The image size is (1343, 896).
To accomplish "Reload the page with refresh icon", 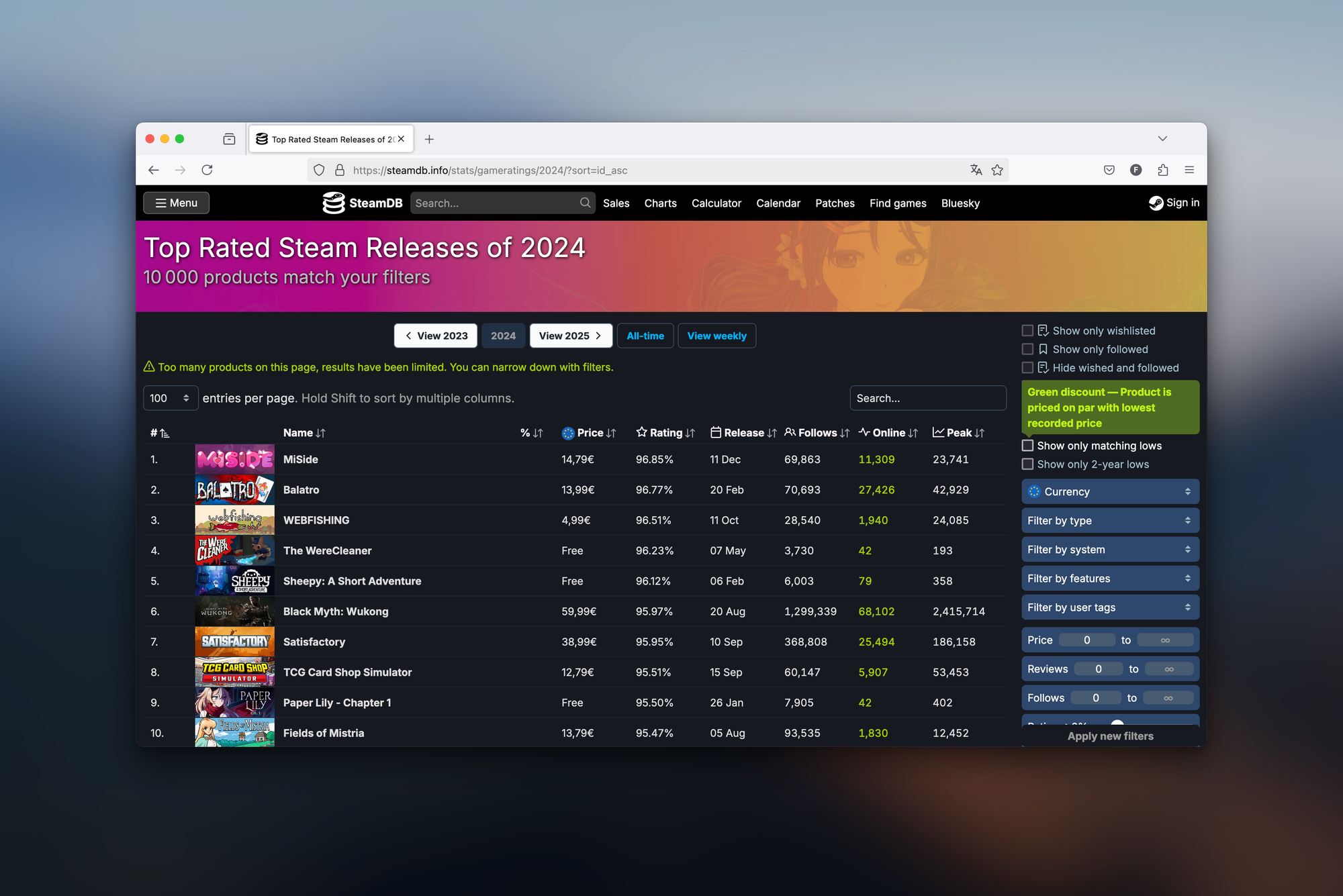I will coord(207,170).
